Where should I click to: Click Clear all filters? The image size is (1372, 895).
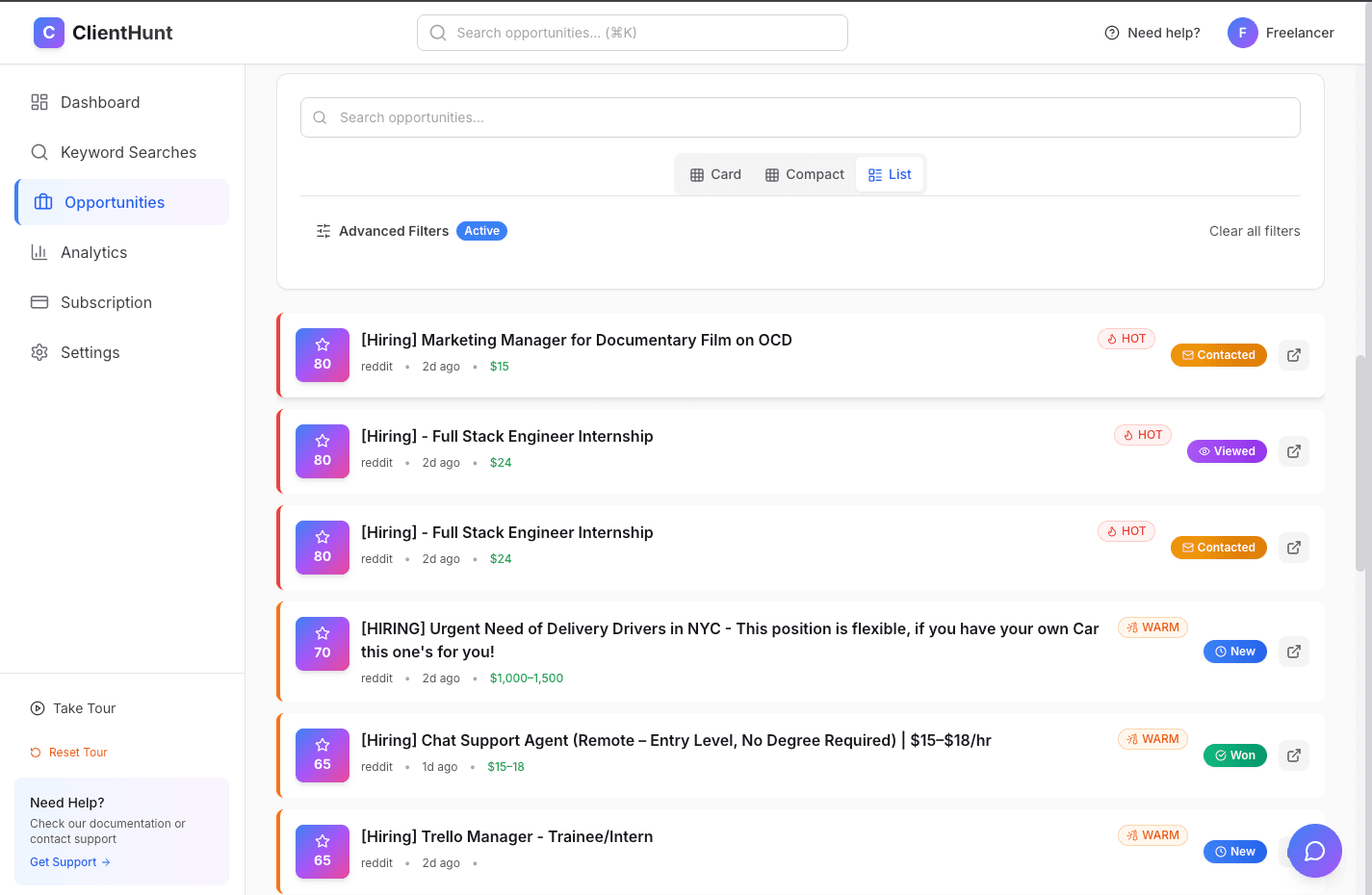pos(1255,231)
